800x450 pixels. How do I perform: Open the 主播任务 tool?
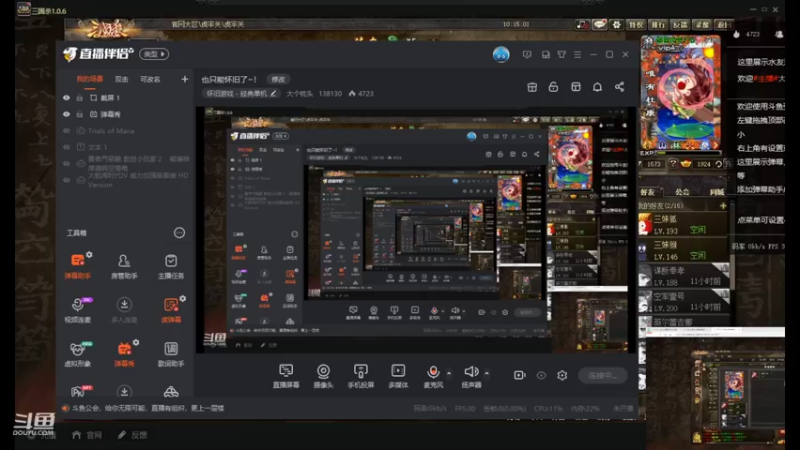[x=171, y=265]
